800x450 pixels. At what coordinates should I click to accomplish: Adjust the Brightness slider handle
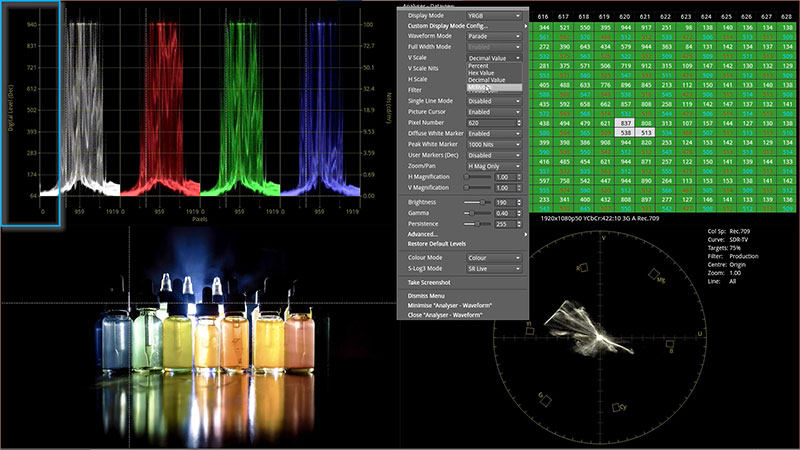coord(481,202)
